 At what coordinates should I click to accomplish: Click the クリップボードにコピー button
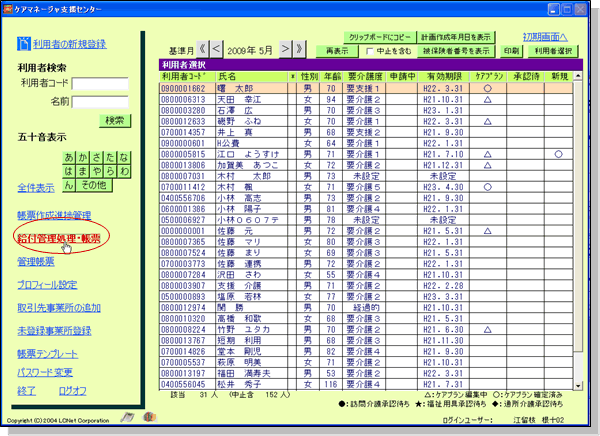380,38
